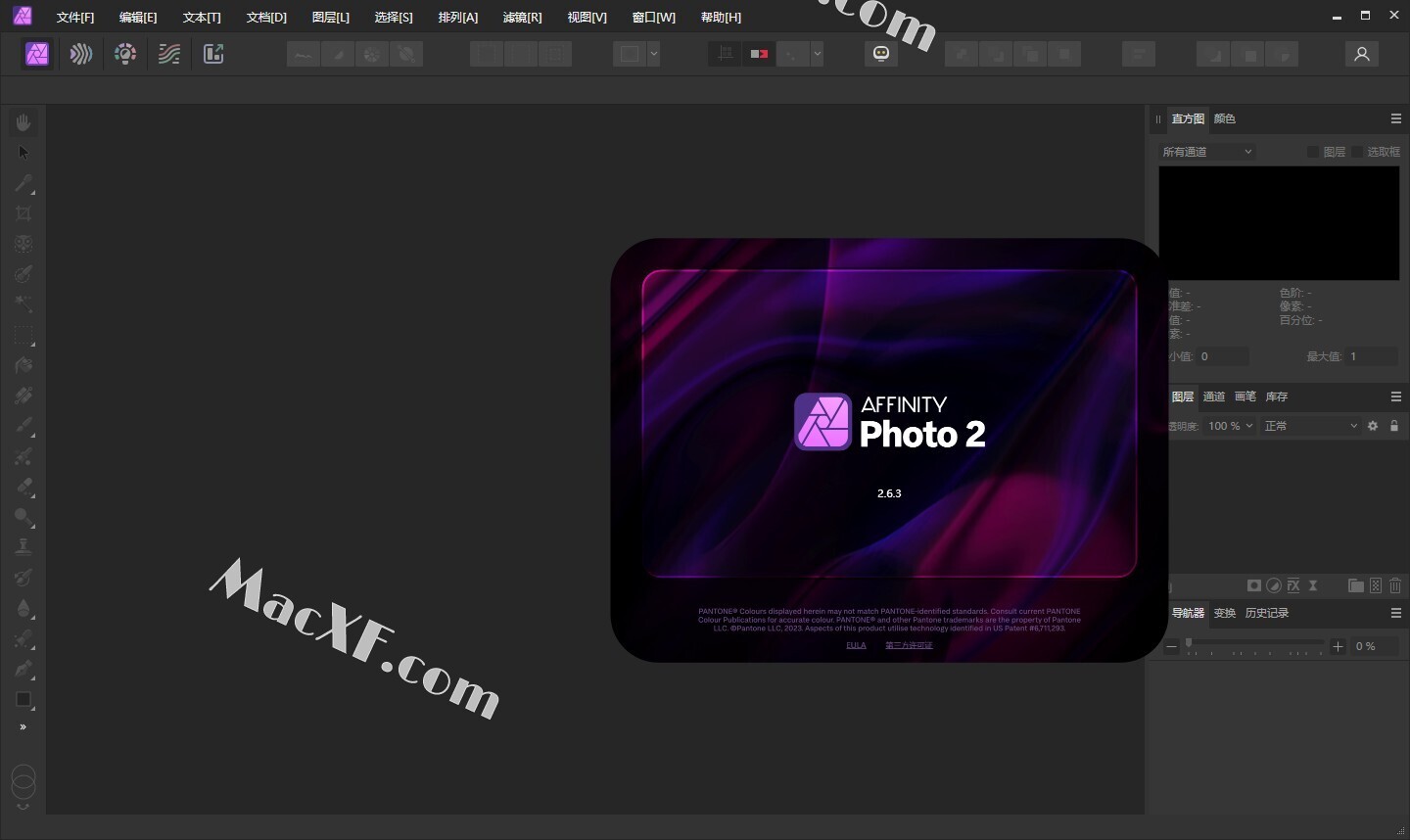Screen dimensions: 1410x840
Task: Enable the 选取框 checkbox in histogram
Action: (x=1357, y=152)
